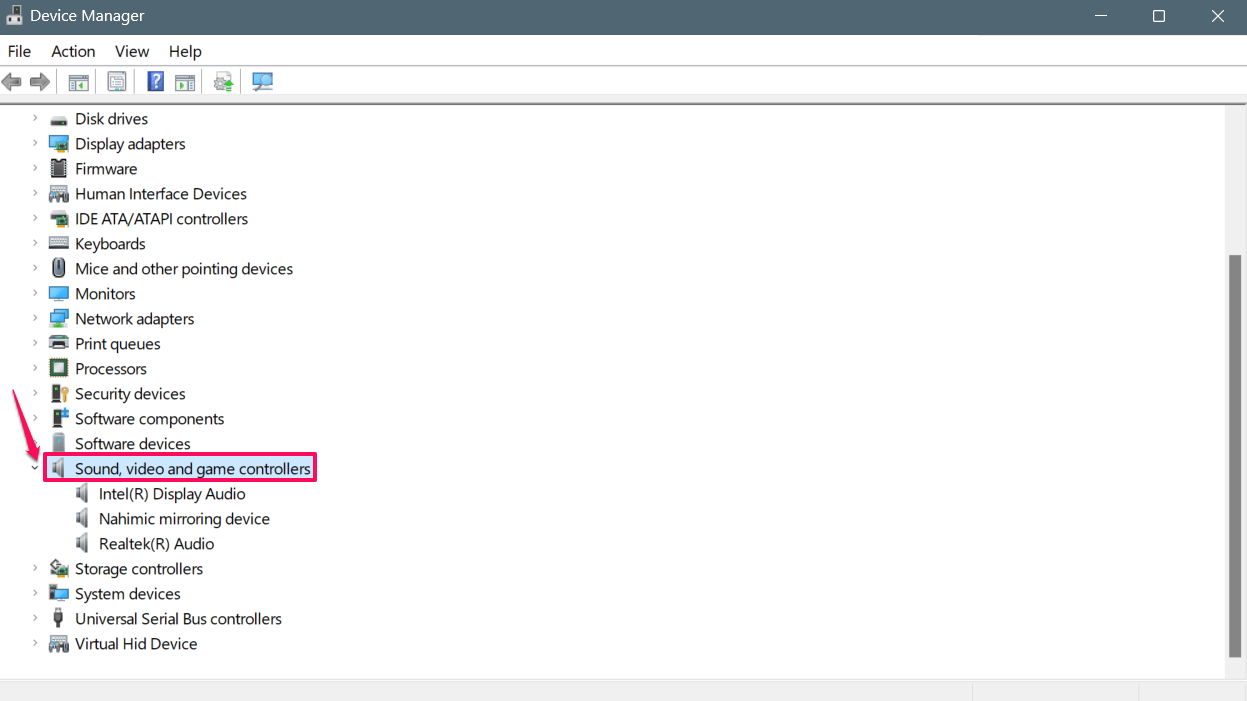Image resolution: width=1247 pixels, height=701 pixels.
Task: Expand the Storage controllers node chevron
Action: tap(35, 569)
